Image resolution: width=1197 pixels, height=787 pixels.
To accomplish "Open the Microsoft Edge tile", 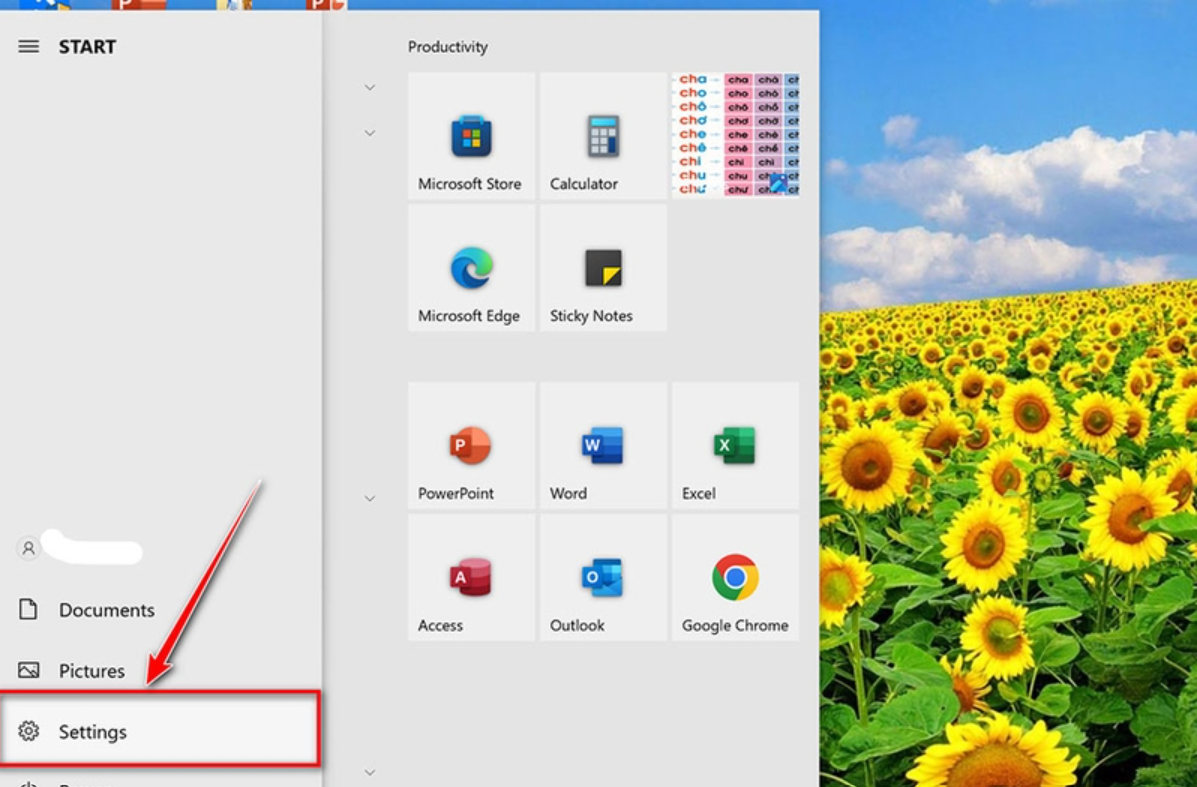I will [x=471, y=268].
